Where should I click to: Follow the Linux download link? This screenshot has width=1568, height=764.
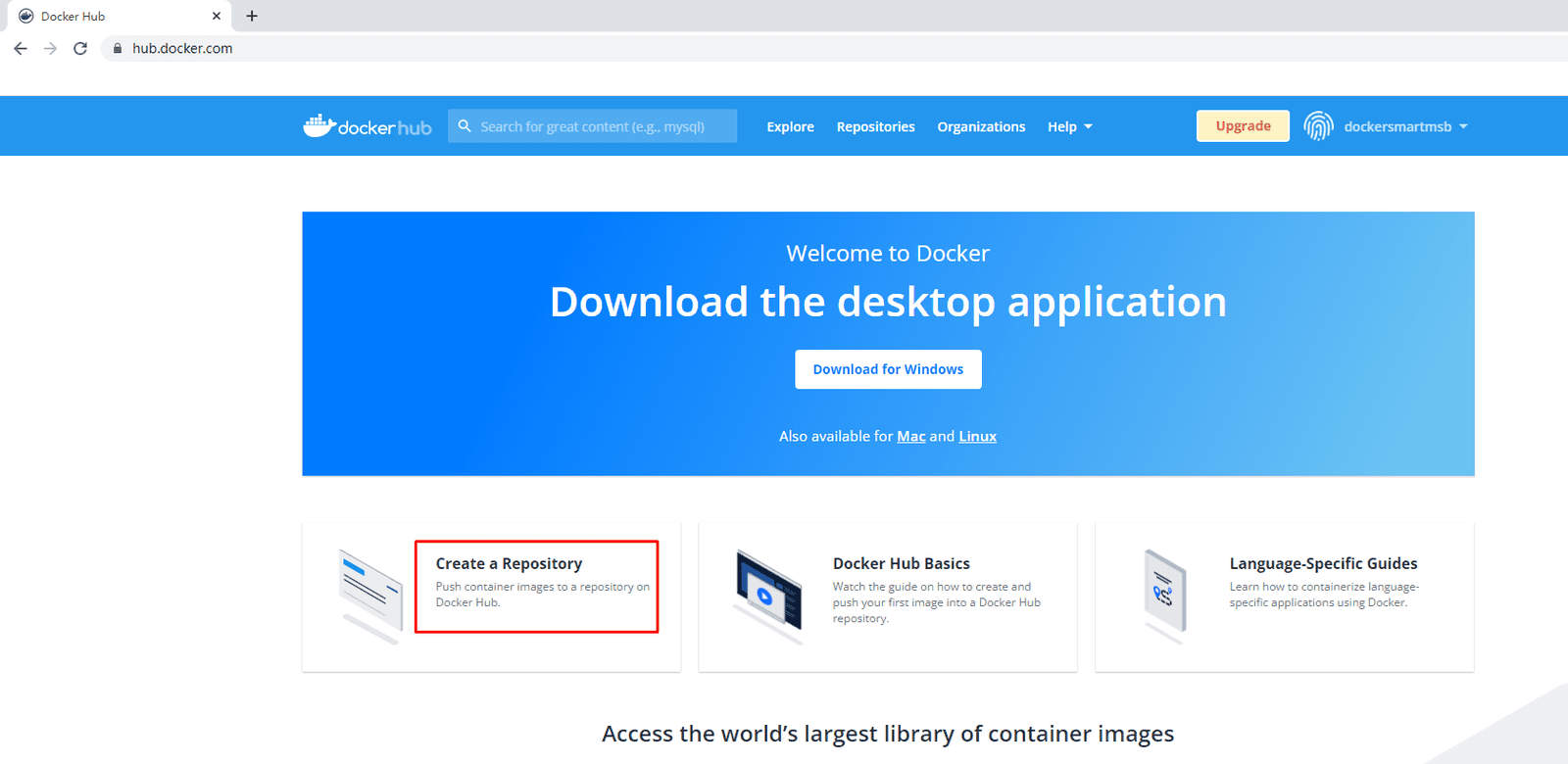[977, 436]
